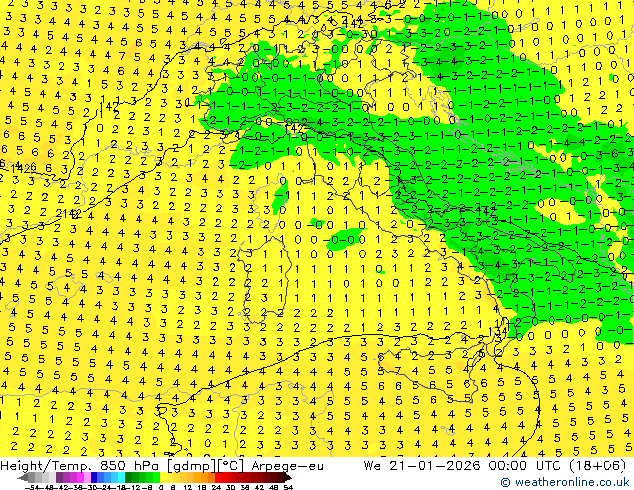The width and height of the screenshot is (634, 490).
Task: Click the dark blue segment of temperature legend
Action: pyautogui.click(x=94, y=478)
